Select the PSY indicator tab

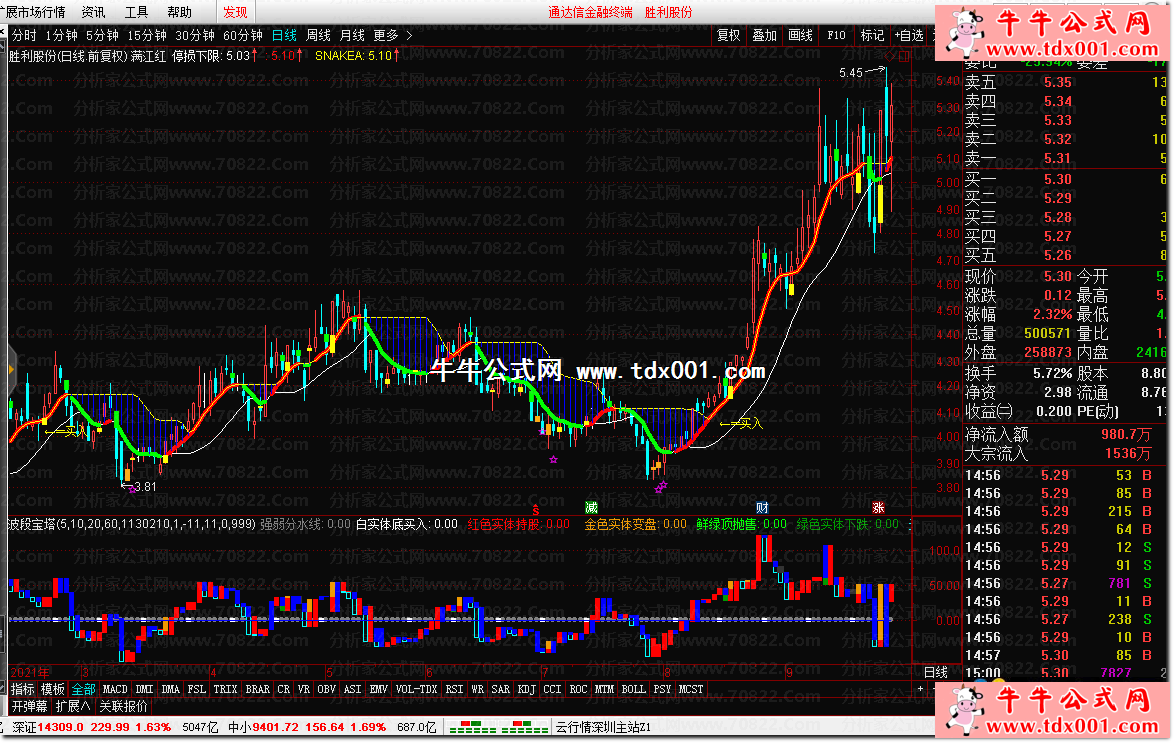pyautogui.click(x=662, y=689)
